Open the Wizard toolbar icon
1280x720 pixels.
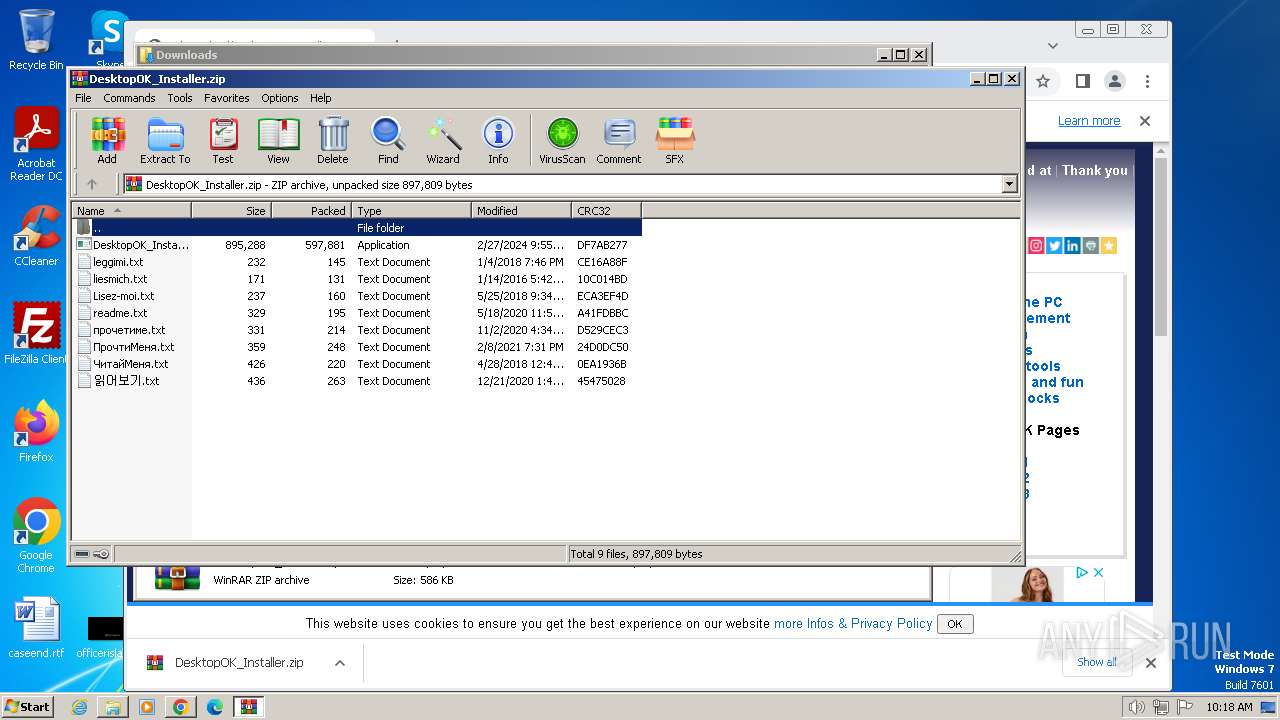[443, 140]
